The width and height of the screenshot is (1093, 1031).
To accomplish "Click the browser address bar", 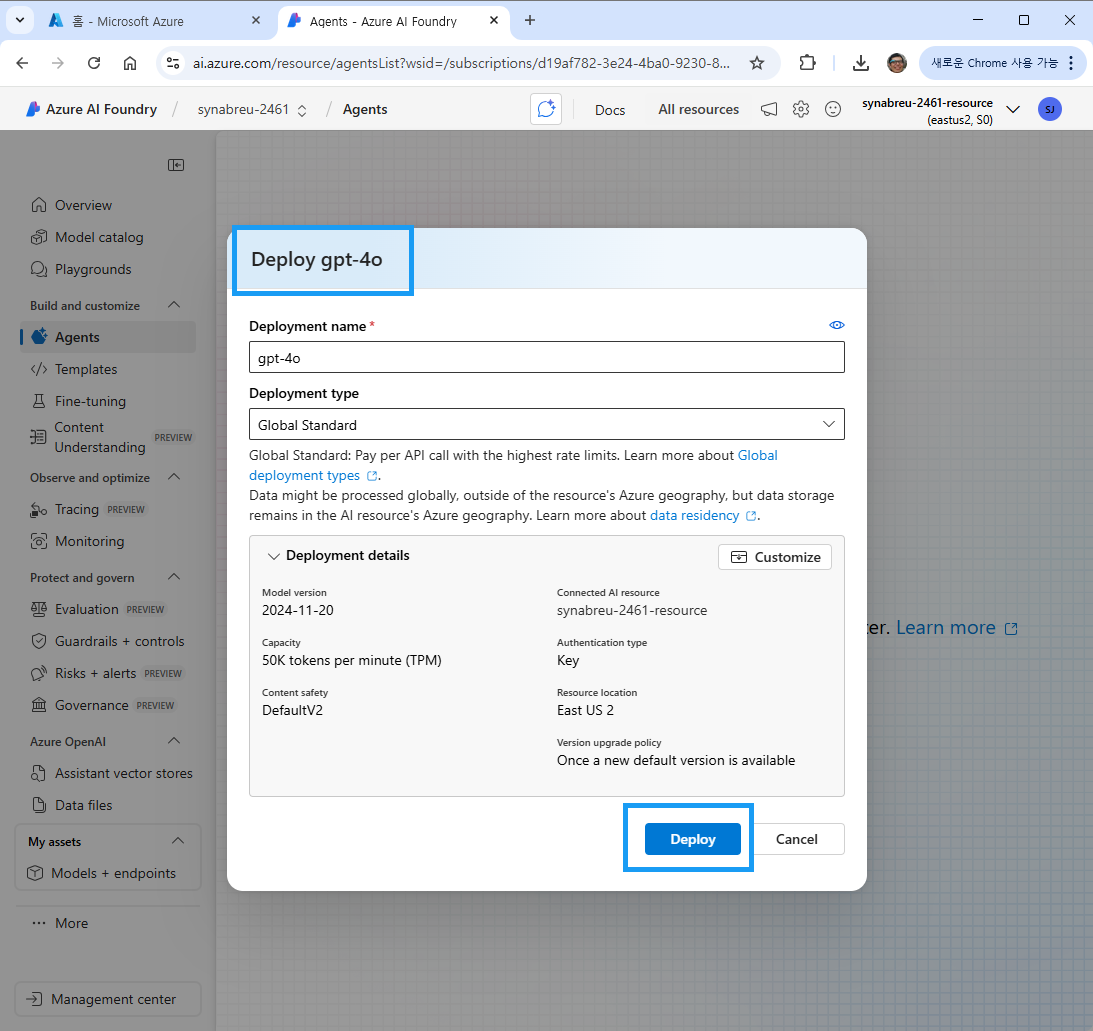I will [461, 63].
